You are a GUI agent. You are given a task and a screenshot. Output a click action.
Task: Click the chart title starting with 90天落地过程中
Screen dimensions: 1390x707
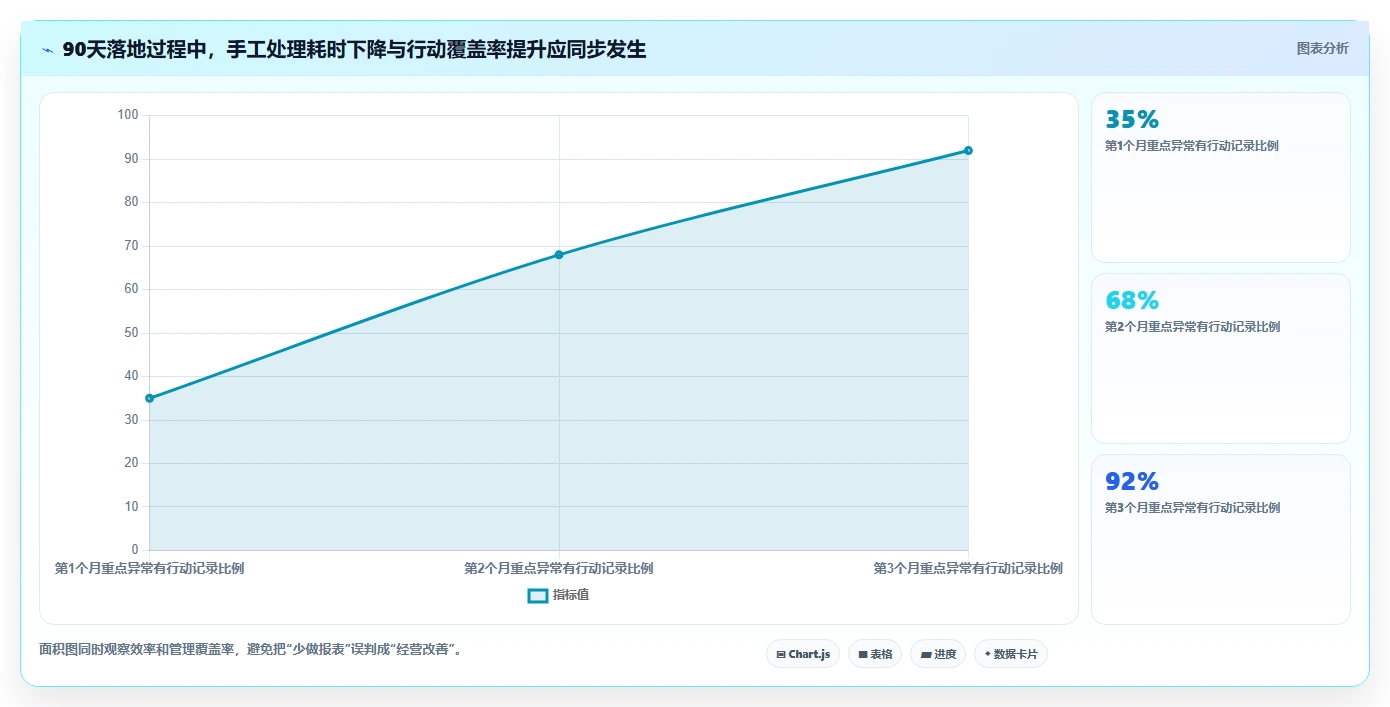click(x=354, y=50)
